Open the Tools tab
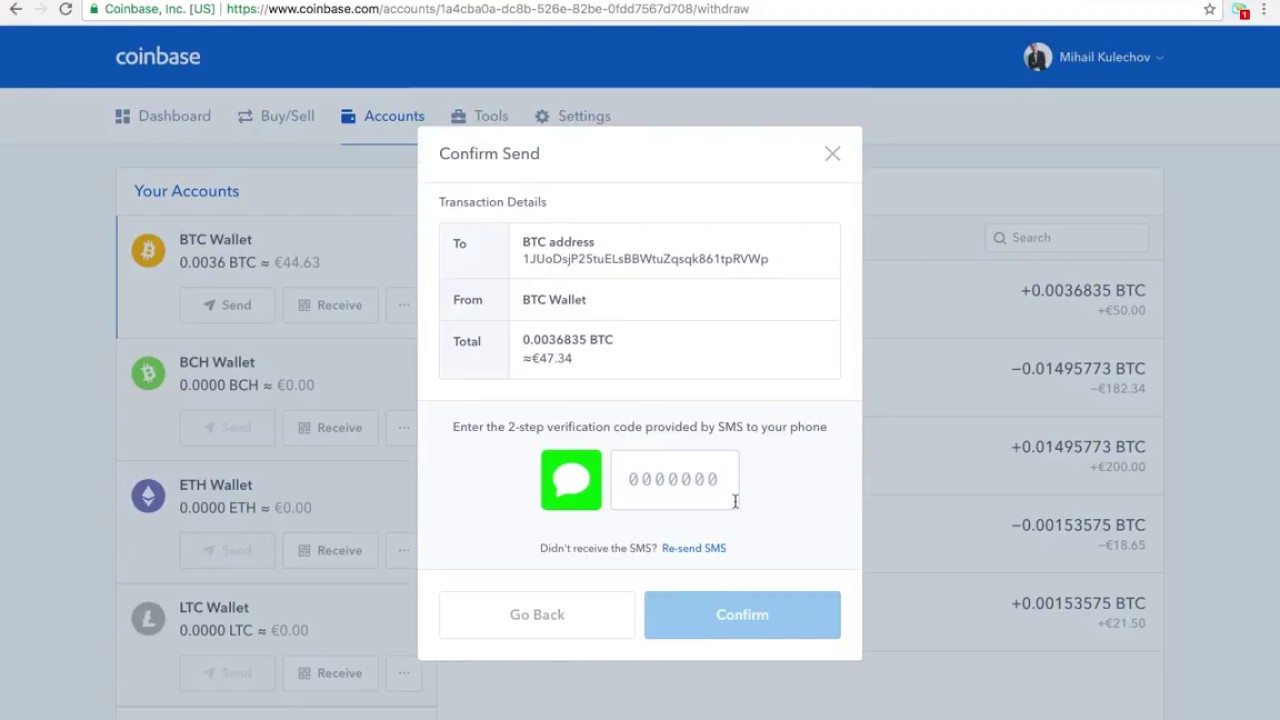1280x720 pixels. click(480, 116)
